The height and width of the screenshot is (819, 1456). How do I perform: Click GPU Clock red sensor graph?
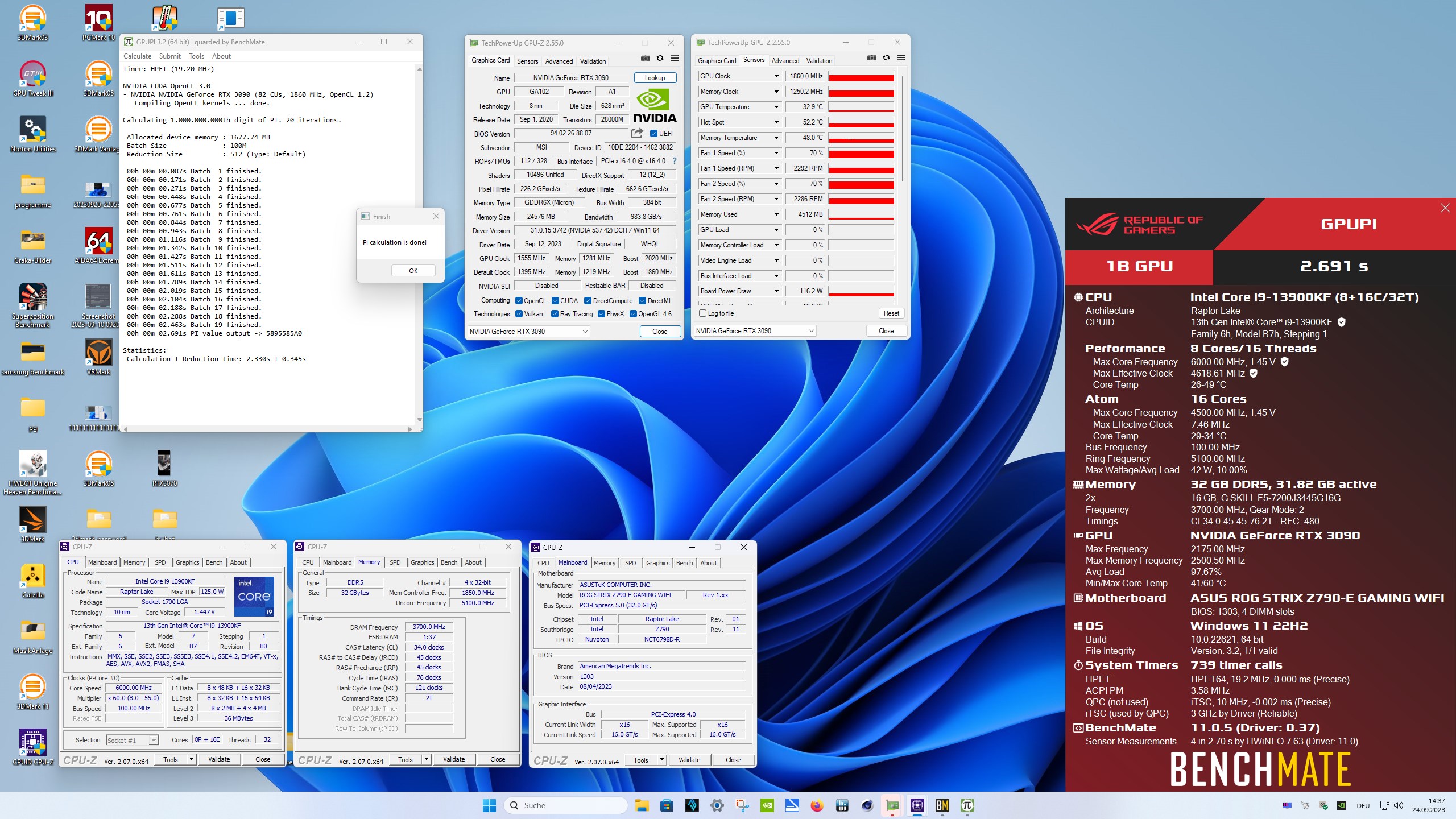861,76
